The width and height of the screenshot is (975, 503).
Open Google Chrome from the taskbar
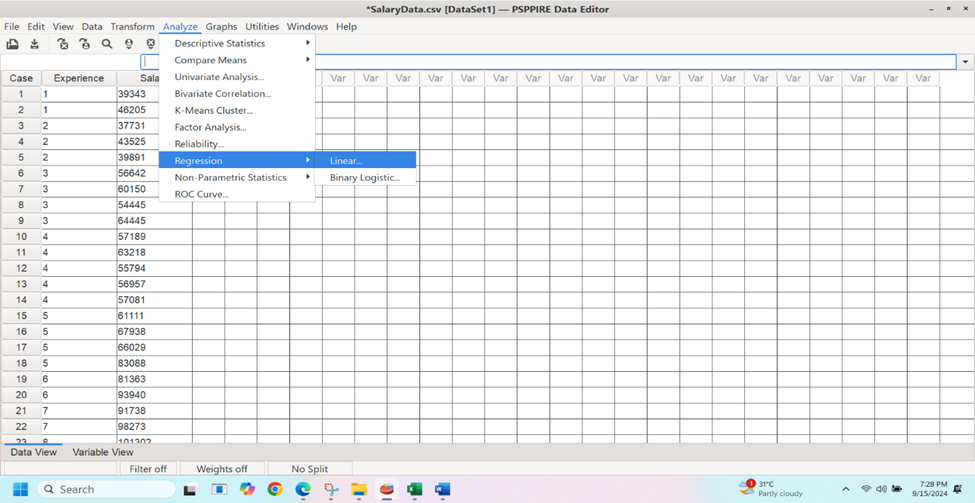[275, 489]
